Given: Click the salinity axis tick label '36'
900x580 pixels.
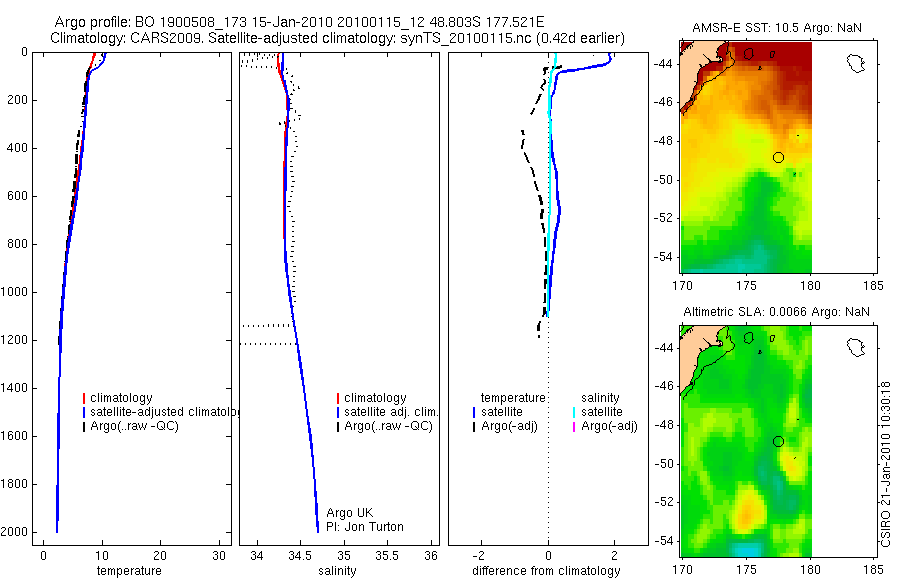Looking at the screenshot, I should coord(431,555).
